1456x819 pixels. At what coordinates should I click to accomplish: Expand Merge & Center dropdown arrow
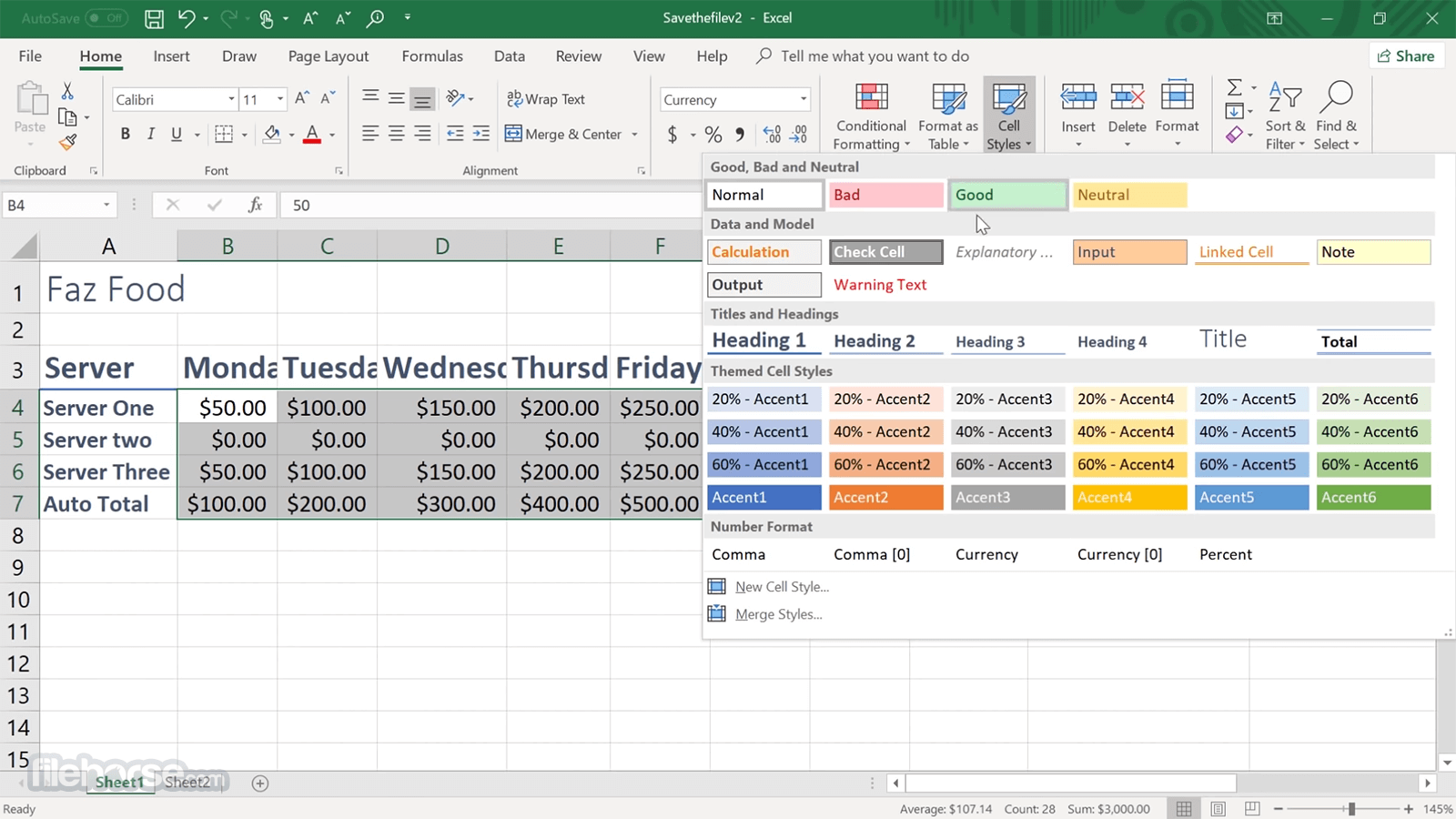tap(634, 135)
